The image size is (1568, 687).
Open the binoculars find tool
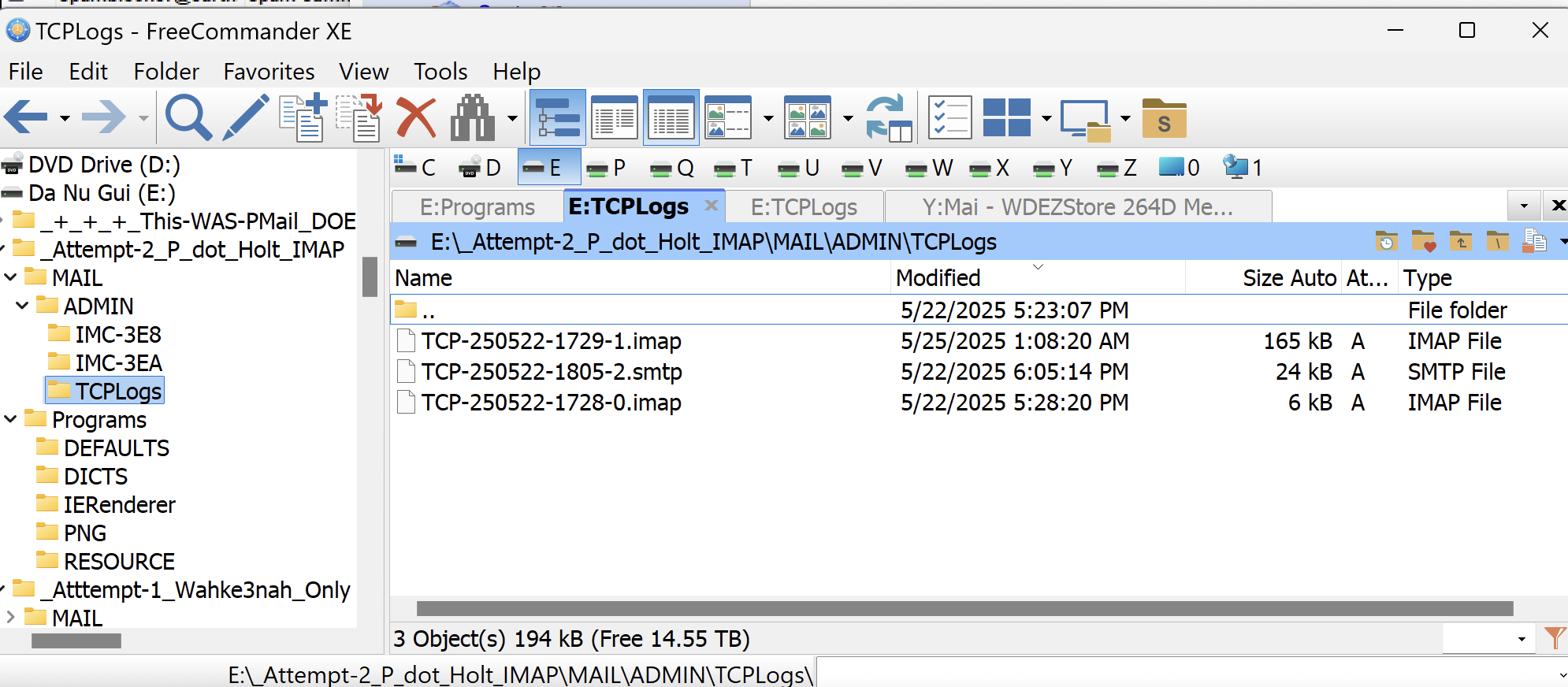click(472, 118)
